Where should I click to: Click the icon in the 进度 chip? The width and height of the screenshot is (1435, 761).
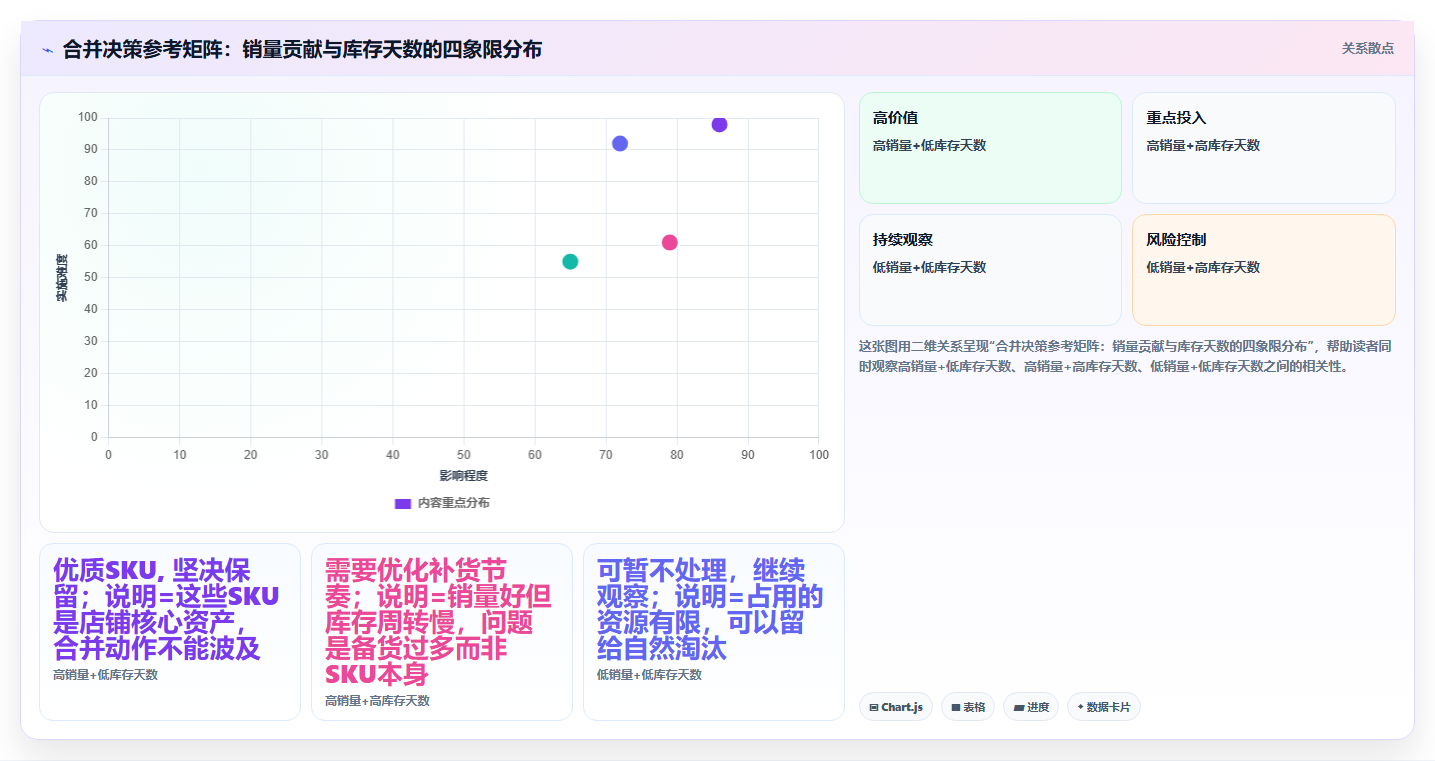click(x=1018, y=707)
